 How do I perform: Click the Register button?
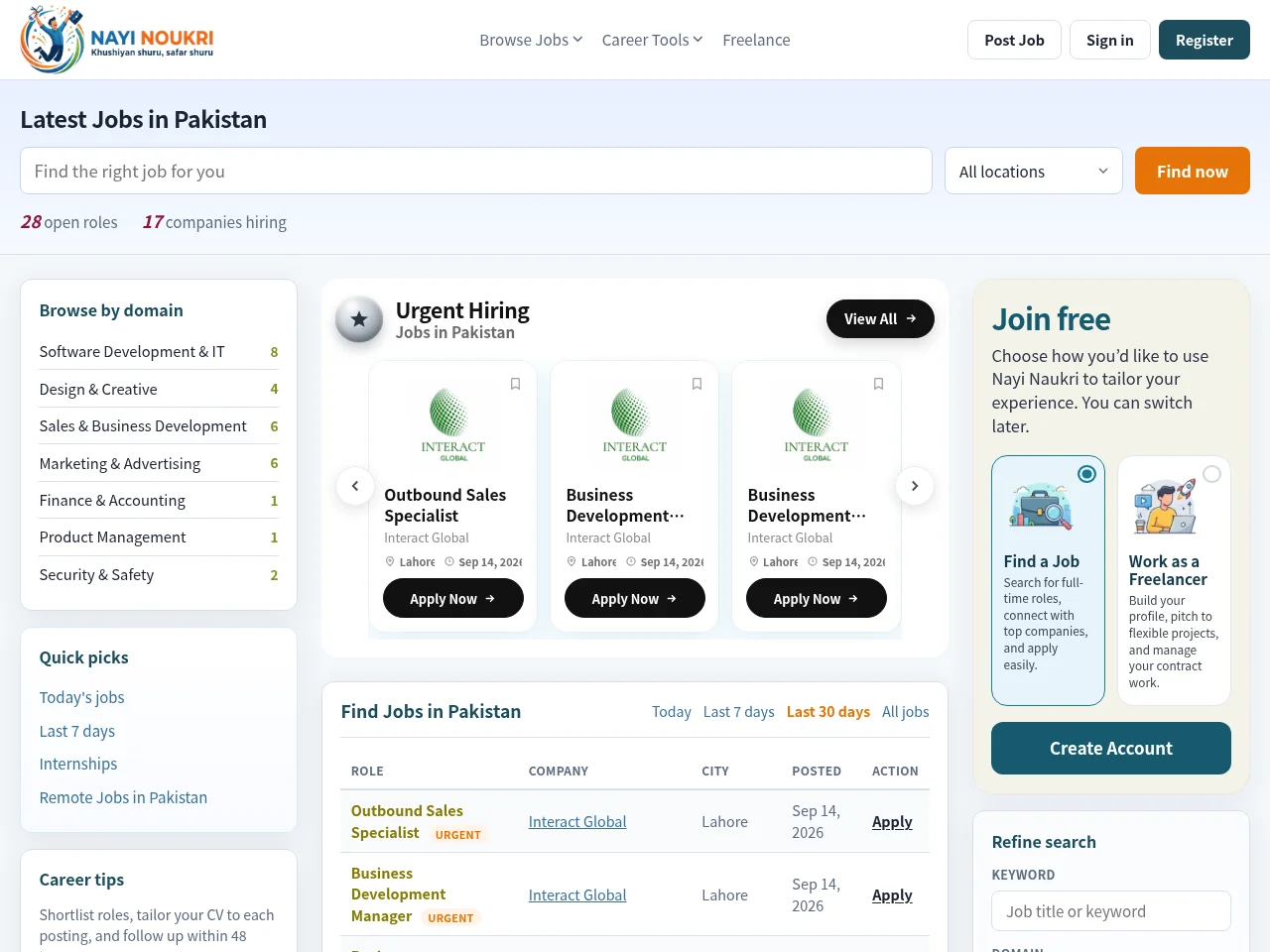1205,40
